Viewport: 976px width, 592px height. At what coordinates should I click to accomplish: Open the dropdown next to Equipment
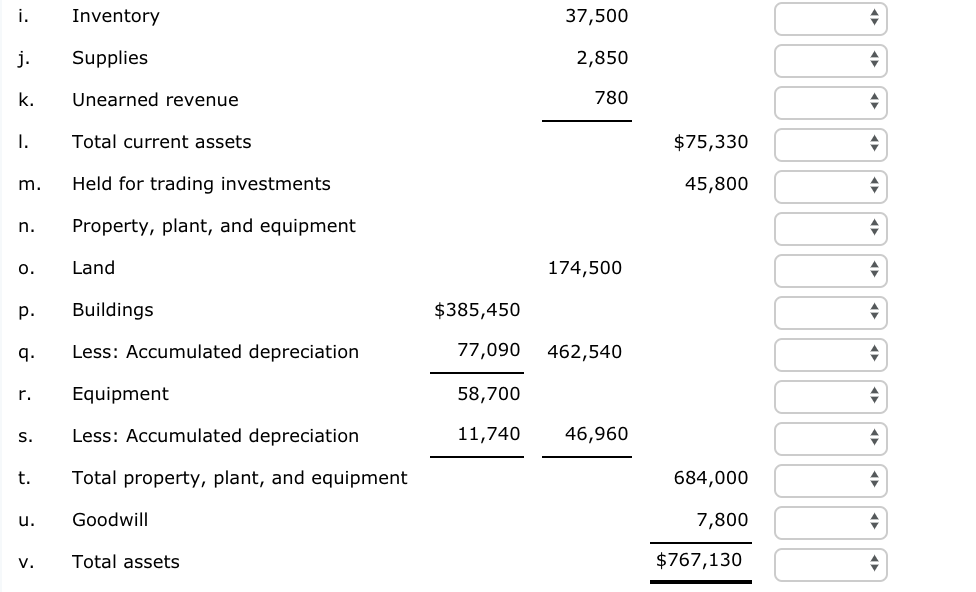point(829,397)
